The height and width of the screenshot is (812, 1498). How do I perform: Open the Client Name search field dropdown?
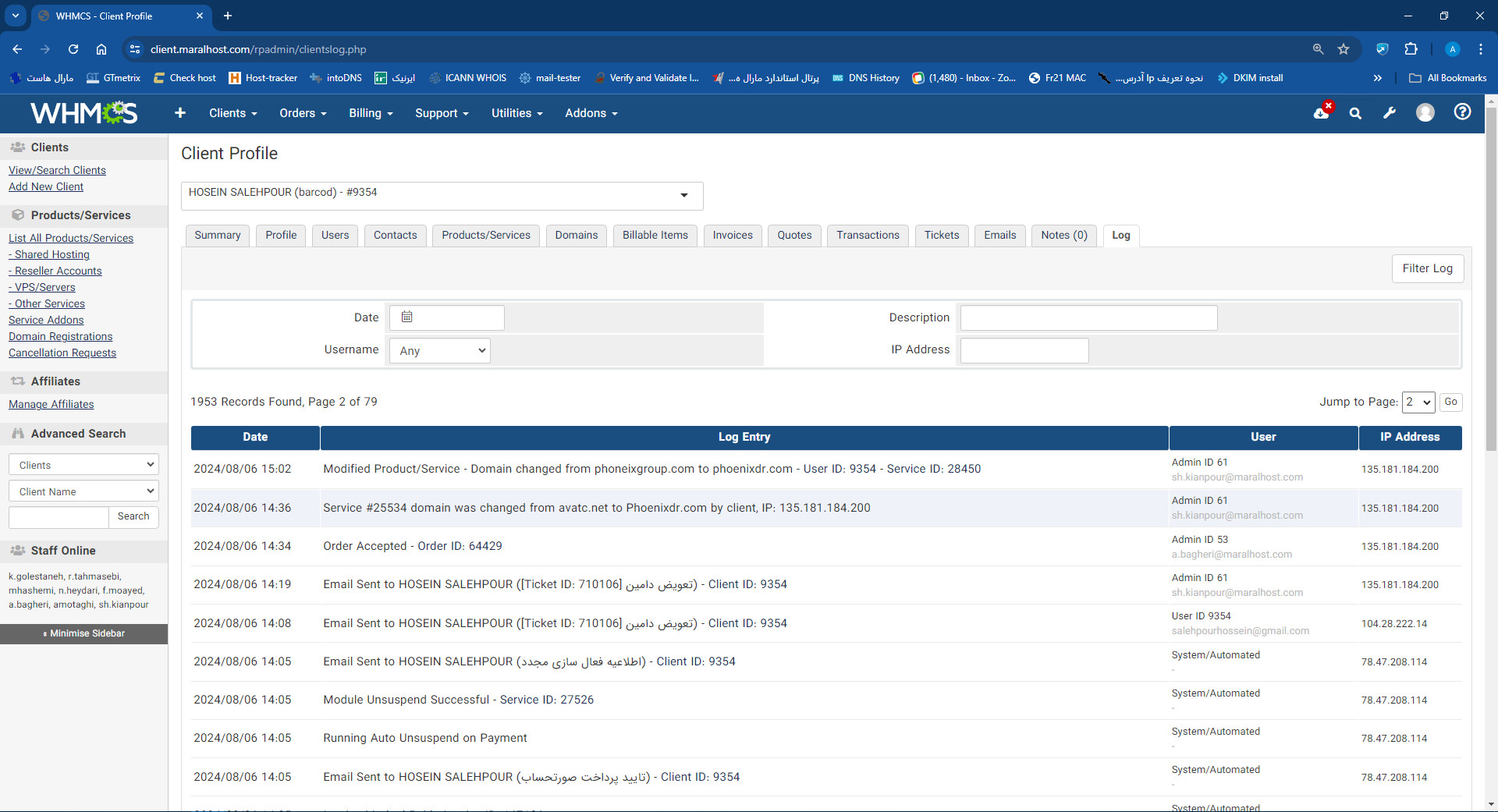pos(83,491)
